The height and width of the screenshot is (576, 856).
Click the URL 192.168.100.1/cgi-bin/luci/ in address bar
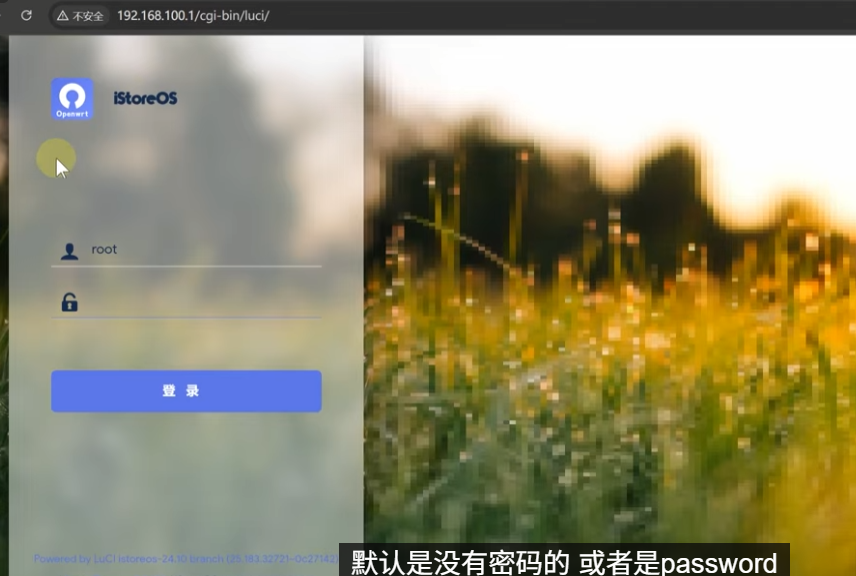(193, 16)
